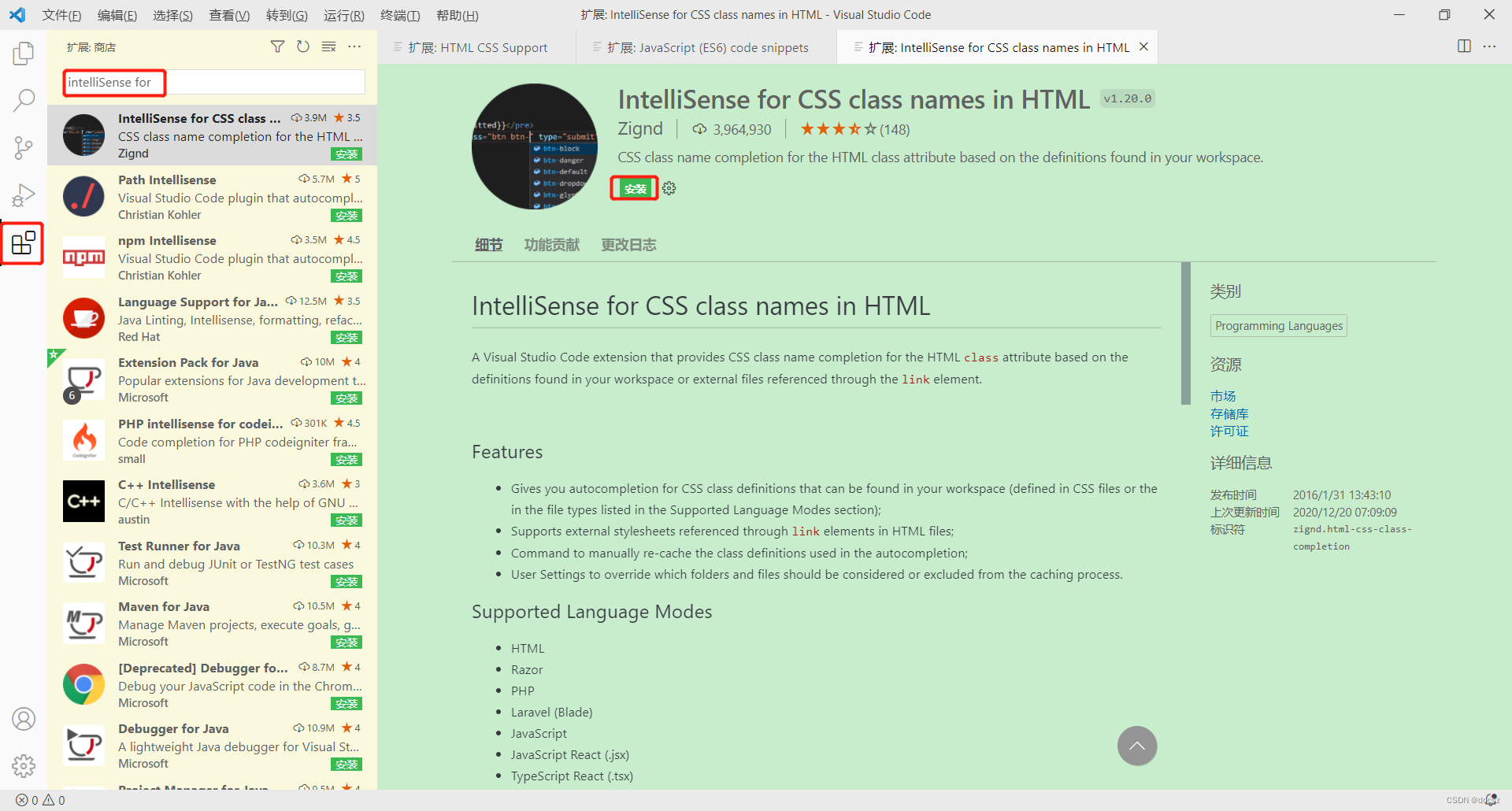
Task: Click the Zignd publisher link
Action: 640,128
